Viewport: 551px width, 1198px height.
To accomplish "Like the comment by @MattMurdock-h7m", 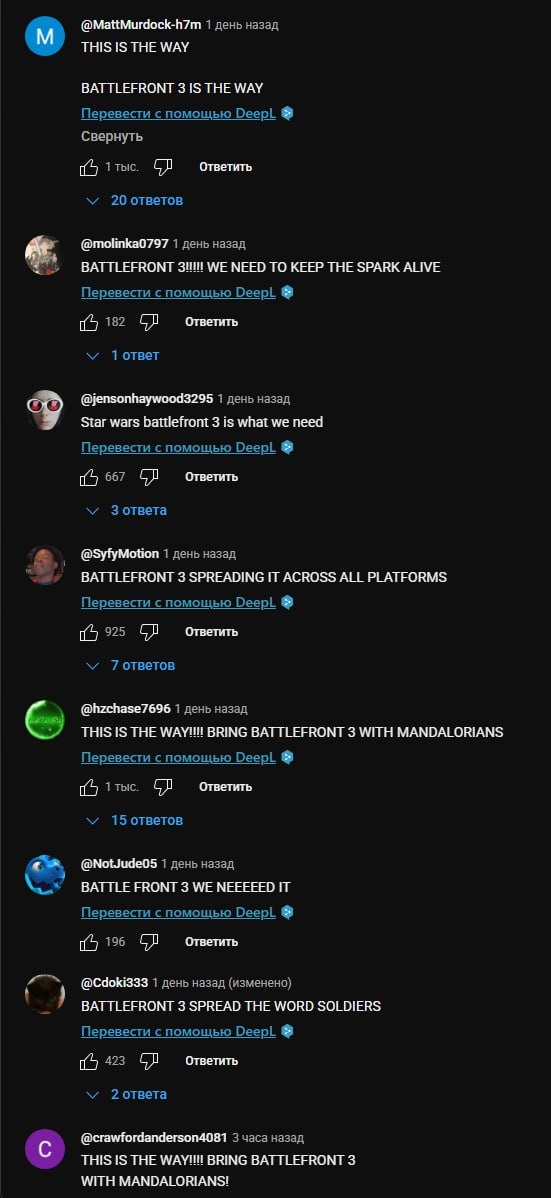I will click(89, 167).
